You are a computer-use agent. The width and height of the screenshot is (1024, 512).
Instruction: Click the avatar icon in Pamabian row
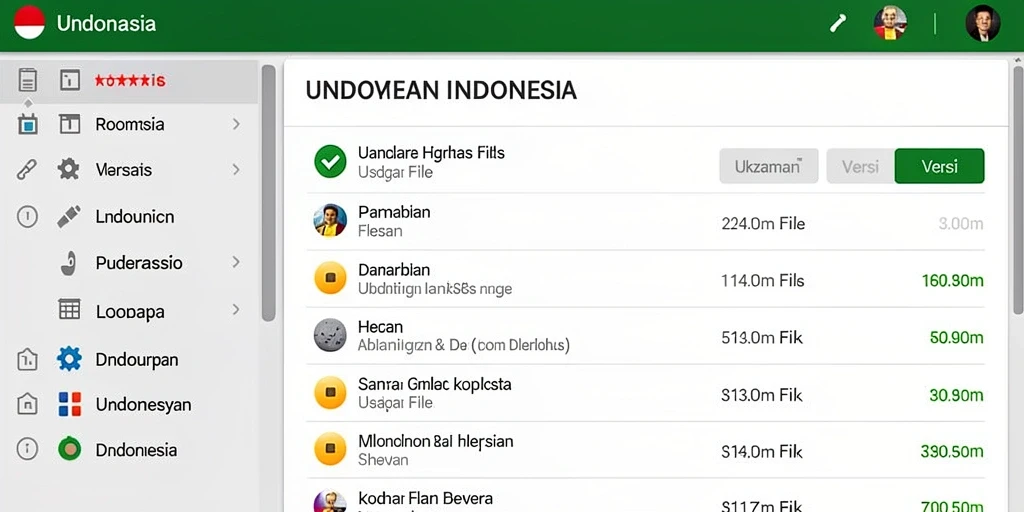click(330, 220)
